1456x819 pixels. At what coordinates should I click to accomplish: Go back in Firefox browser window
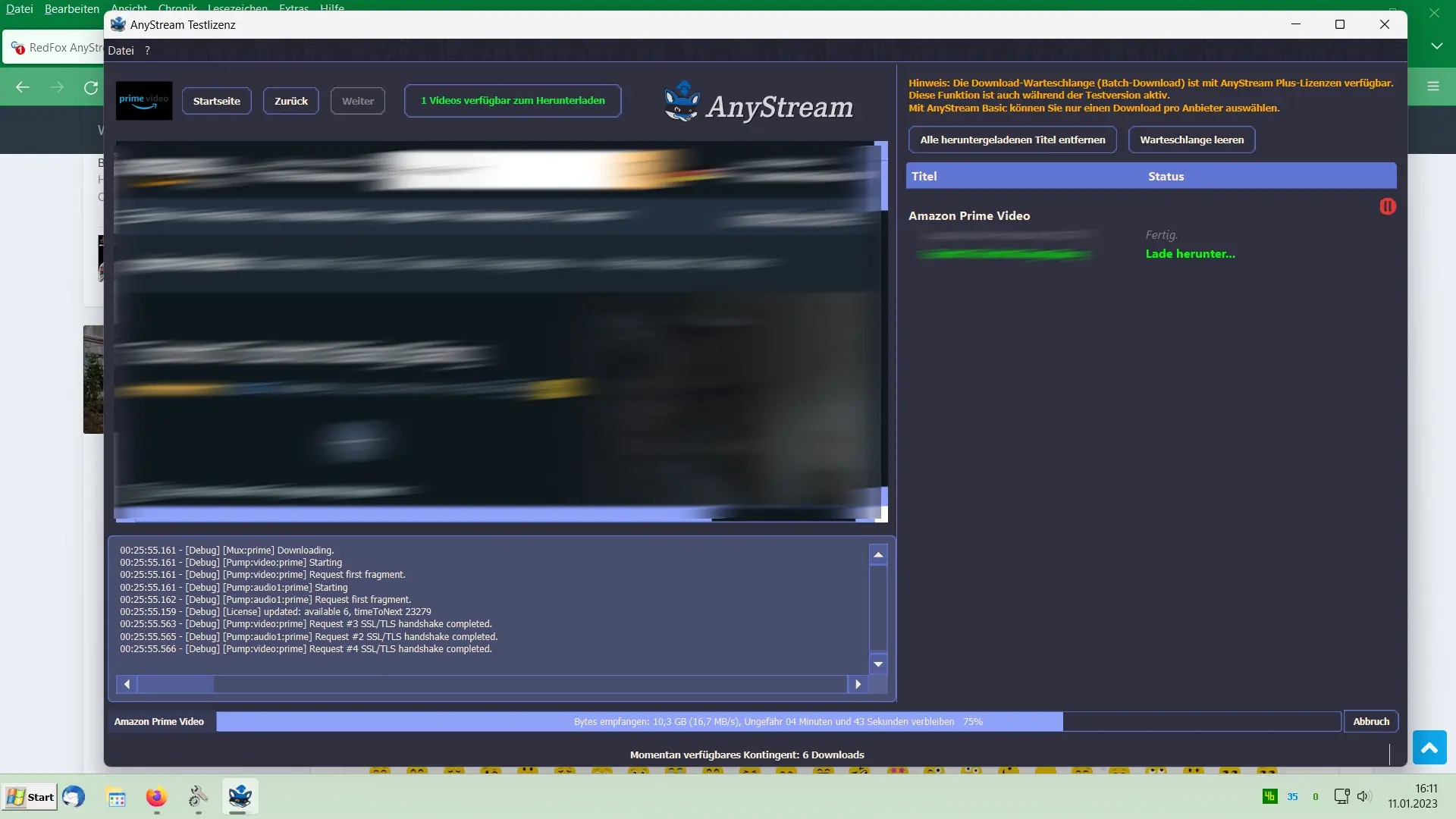coord(23,87)
